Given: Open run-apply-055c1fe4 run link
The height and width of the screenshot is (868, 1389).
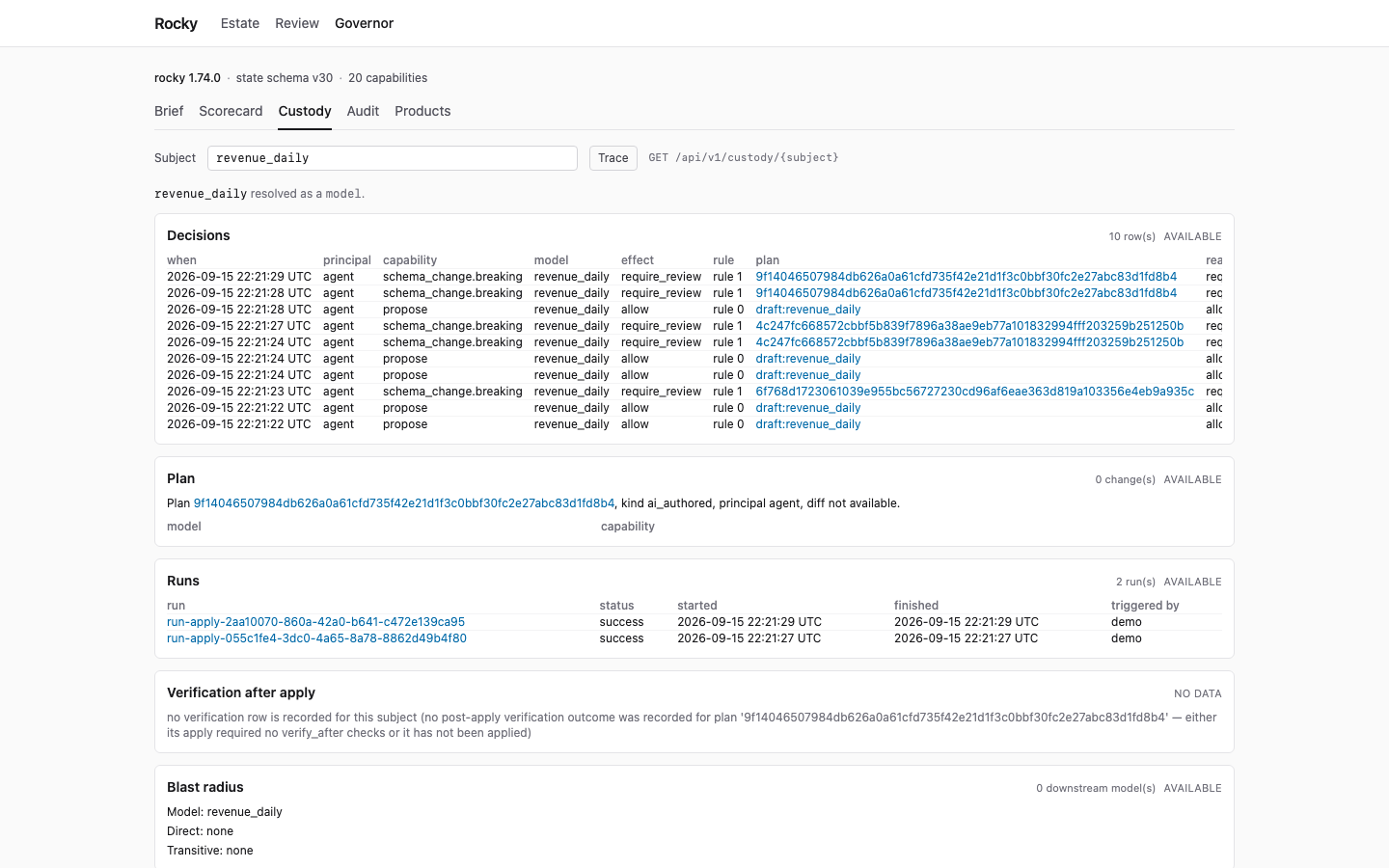Looking at the screenshot, I should [x=316, y=638].
